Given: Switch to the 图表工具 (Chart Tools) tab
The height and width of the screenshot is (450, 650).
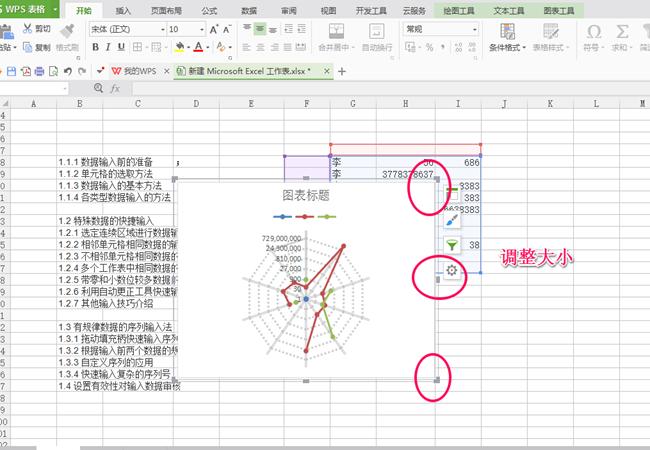Looking at the screenshot, I should pyautogui.click(x=558, y=10).
